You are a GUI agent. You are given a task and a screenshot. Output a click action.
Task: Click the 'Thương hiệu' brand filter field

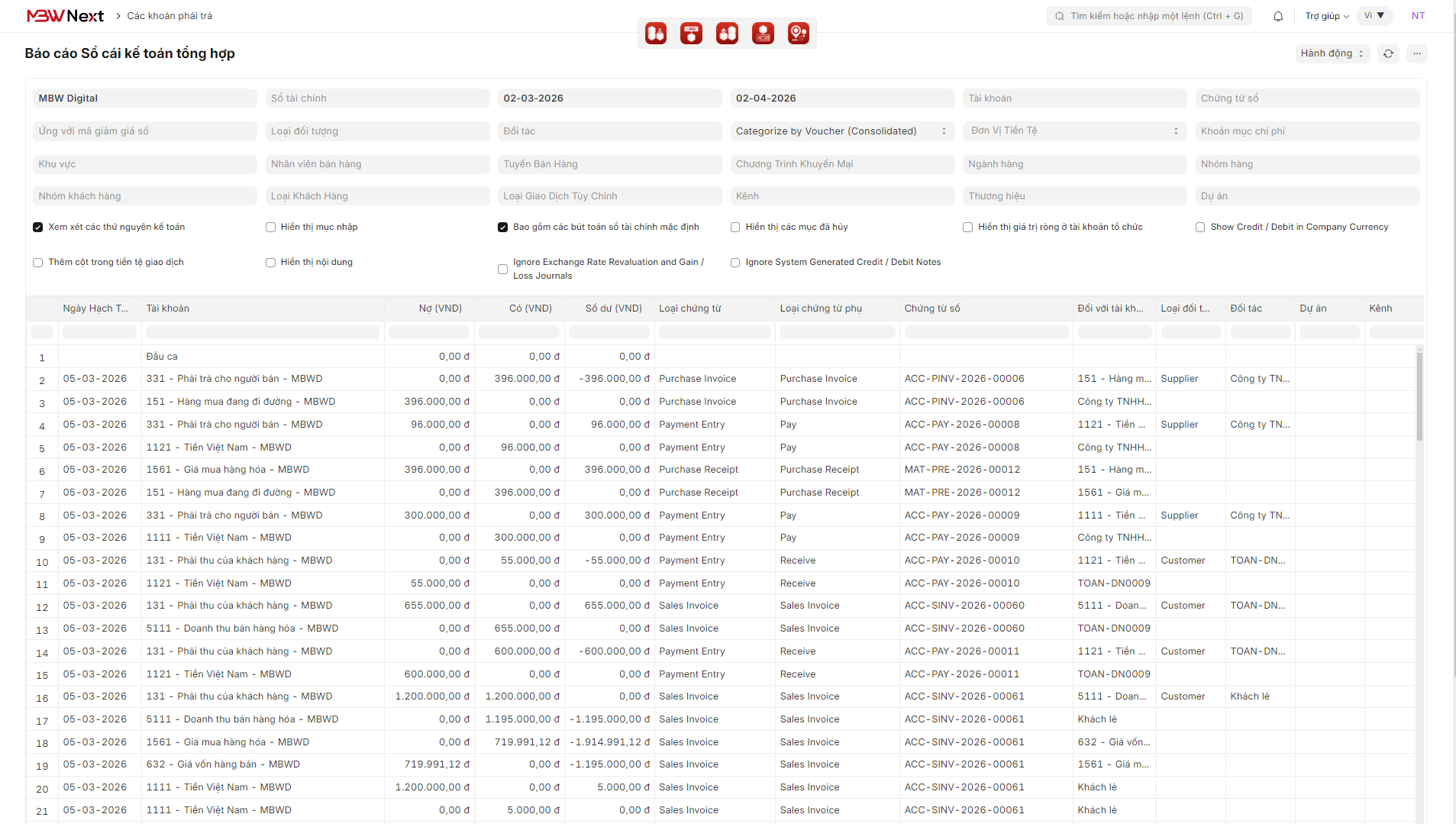[x=1074, y=196]
